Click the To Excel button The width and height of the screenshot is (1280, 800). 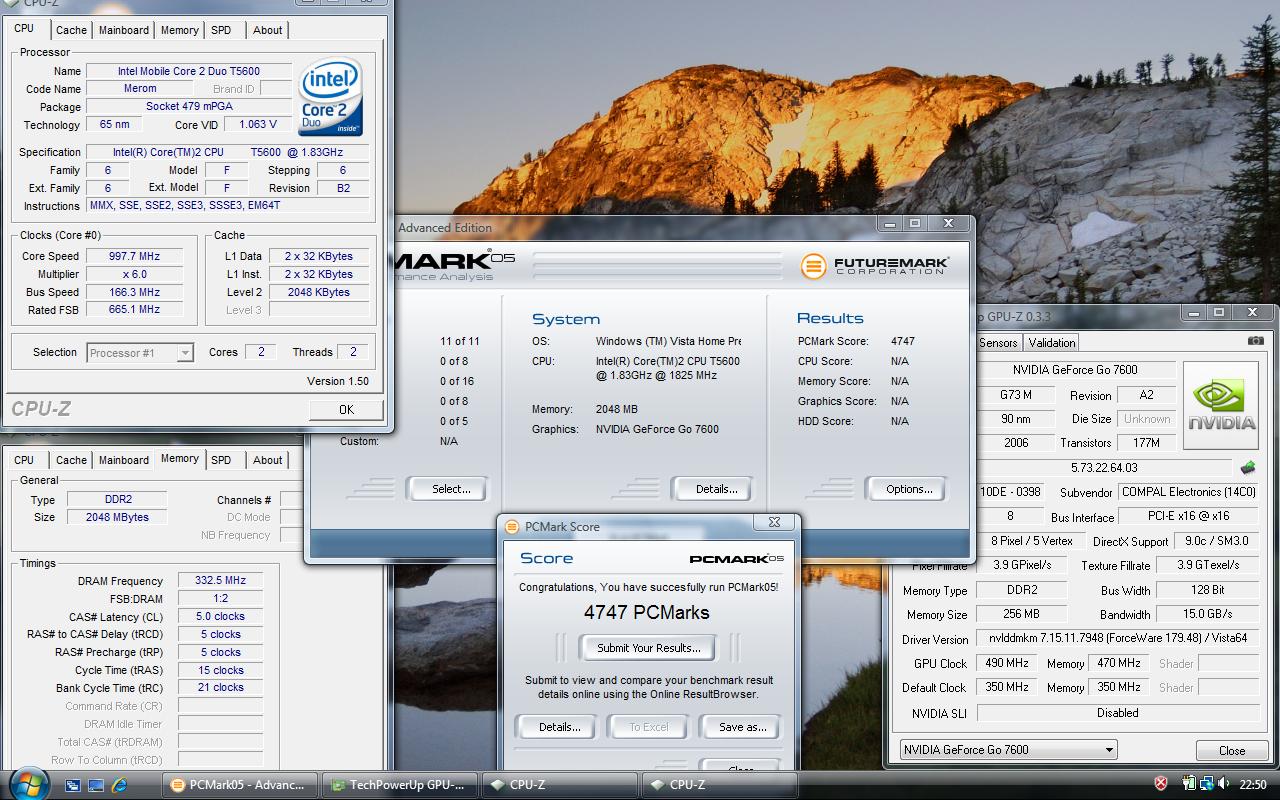[x=649, y=727]
